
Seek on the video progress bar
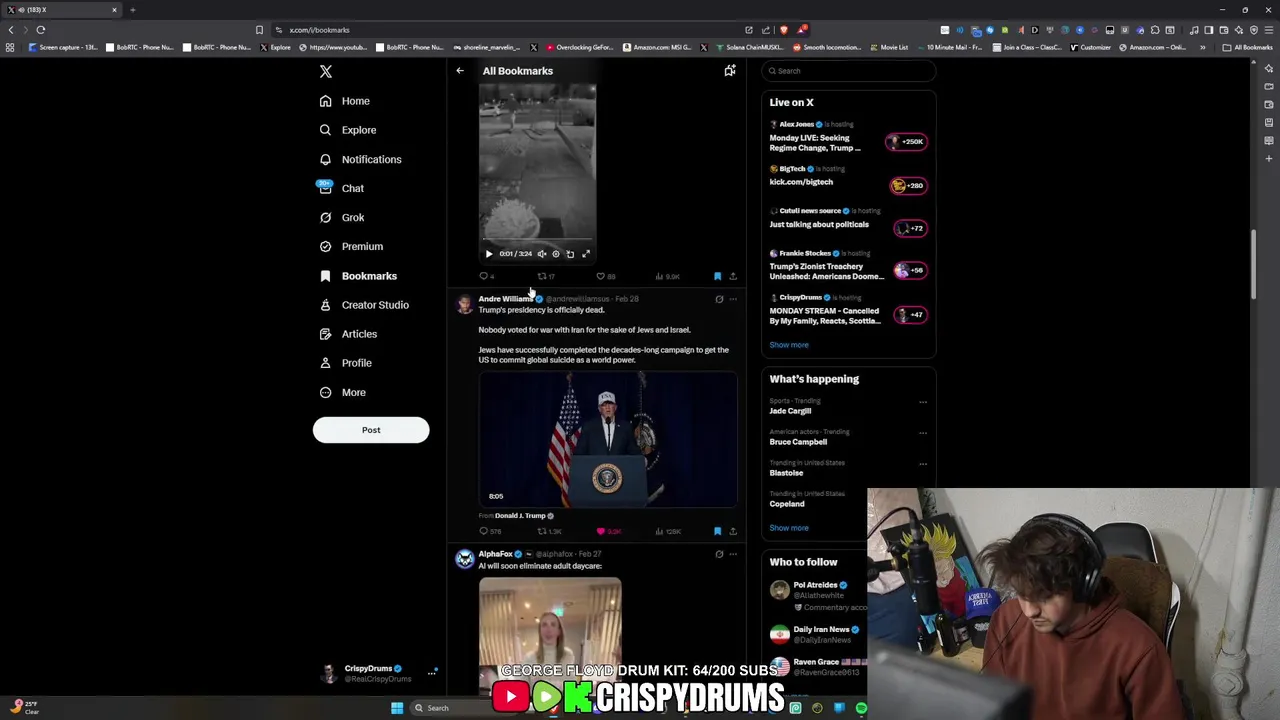click(x=537, y=241)
